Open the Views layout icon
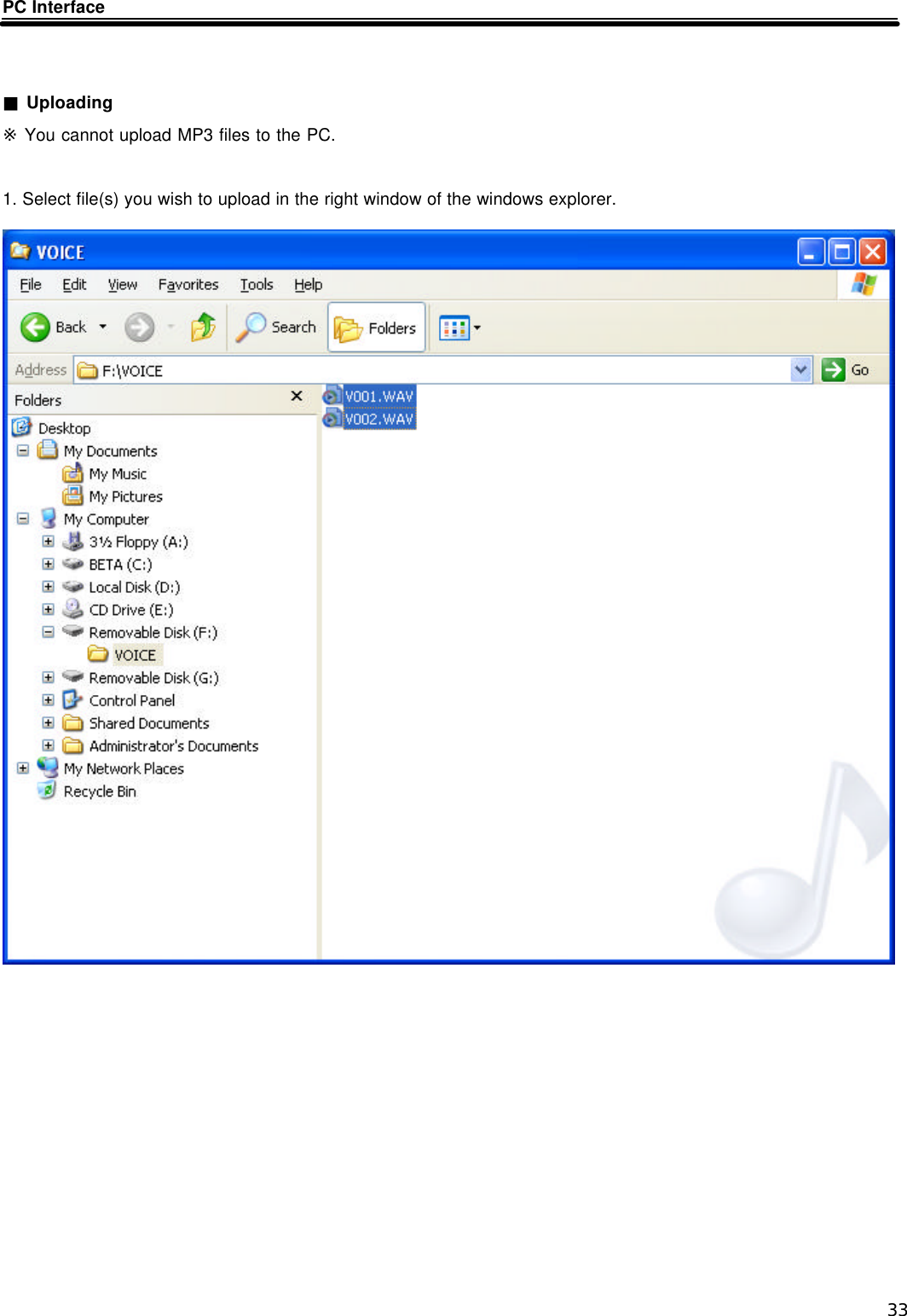The image size is (907, 1316). tap(453, 328)
